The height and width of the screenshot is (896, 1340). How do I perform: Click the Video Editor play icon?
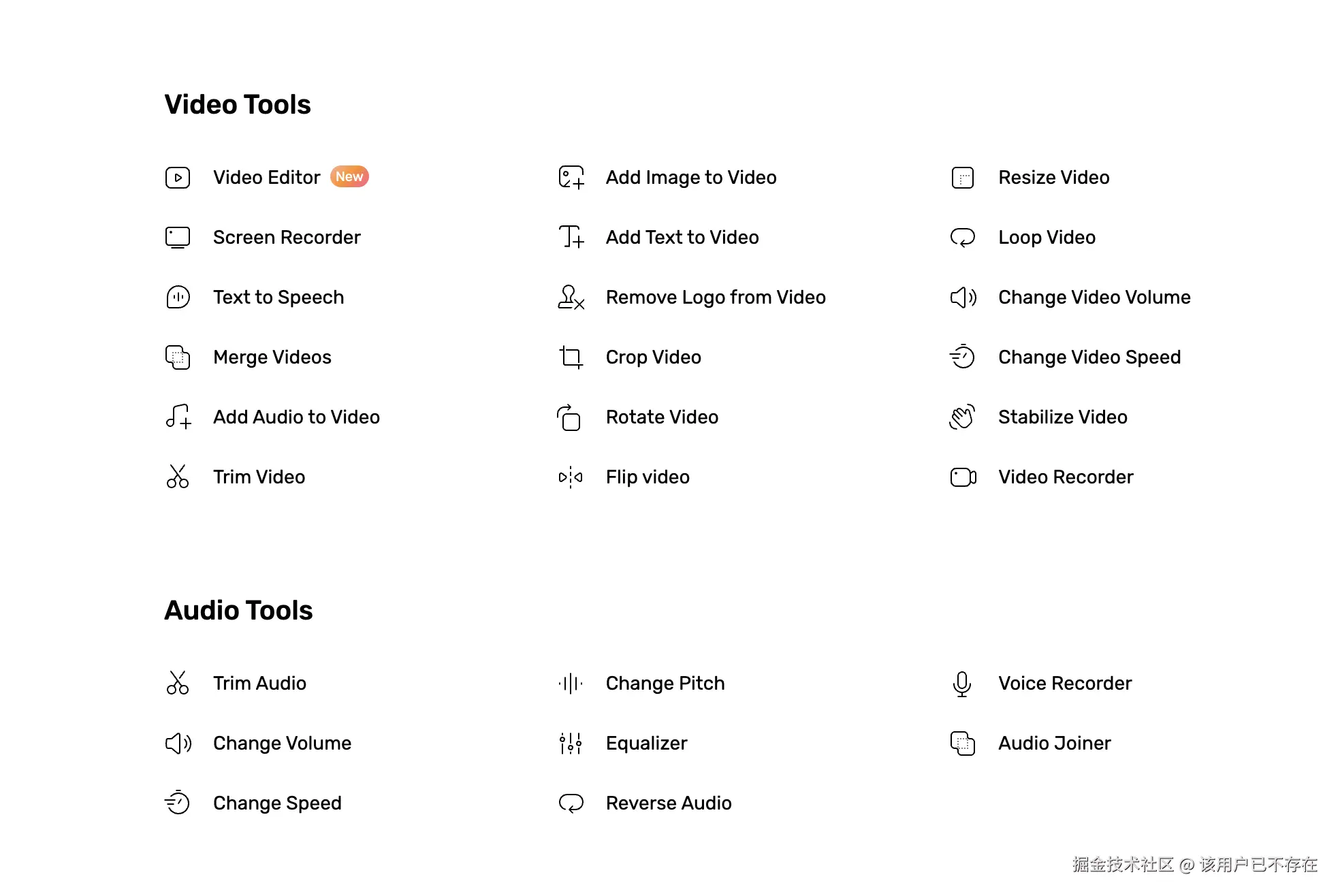(178, 178)
